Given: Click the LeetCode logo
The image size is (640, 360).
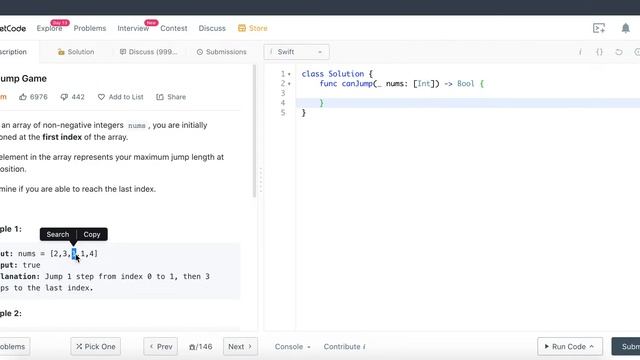Looking at the screenshot, I should coord(13,28).
